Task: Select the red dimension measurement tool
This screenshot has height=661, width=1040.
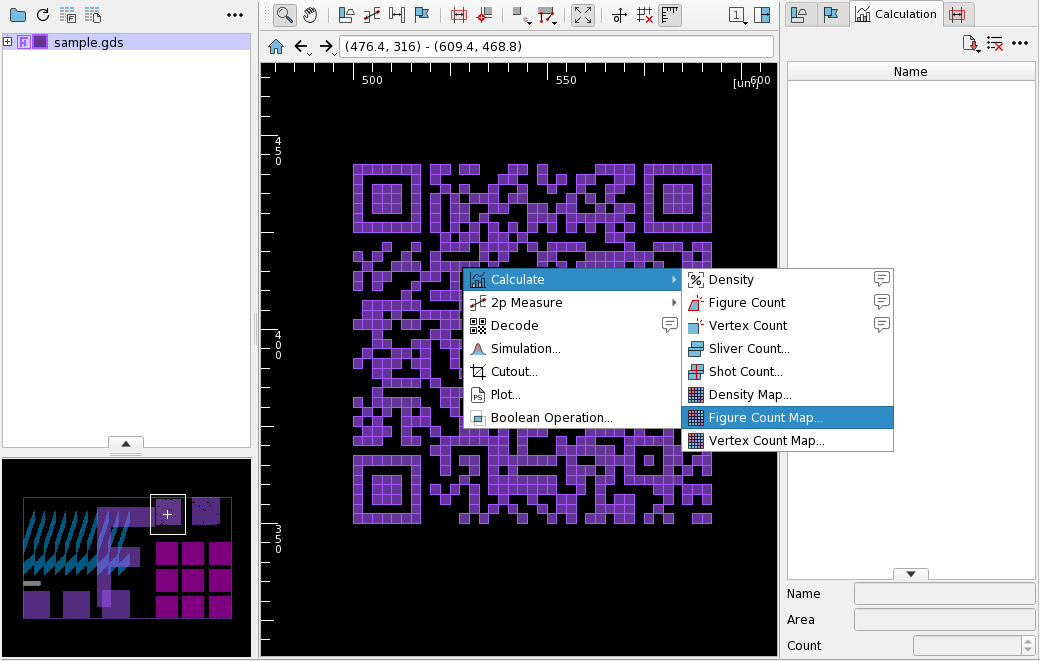Action: [x=458, y=15]
